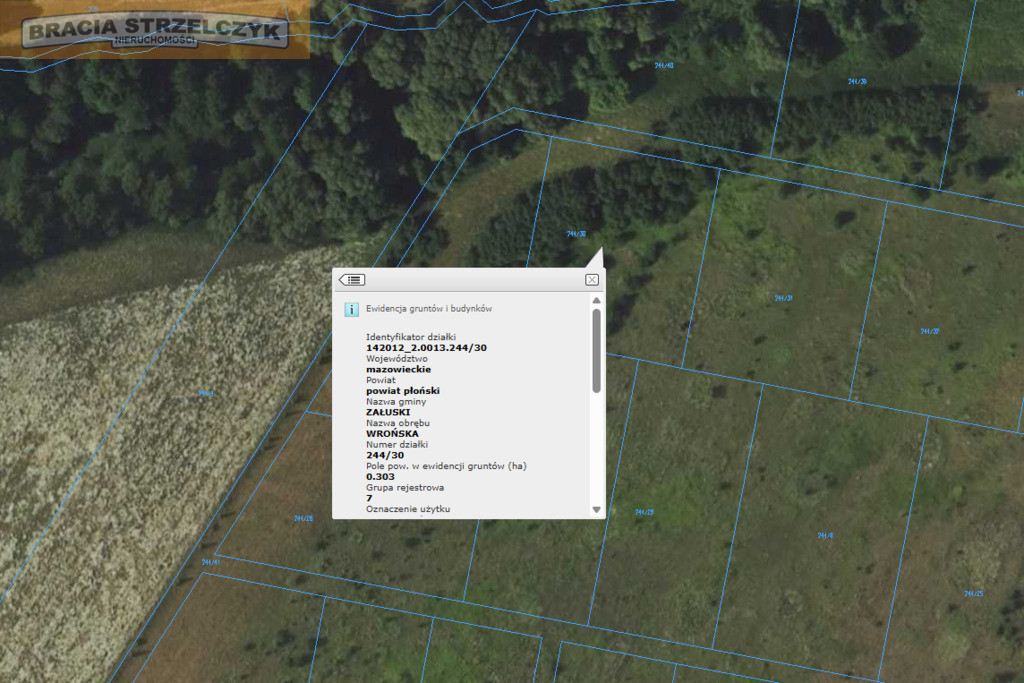Click the Bracia Strzelczyk logo

pos(155,30)
